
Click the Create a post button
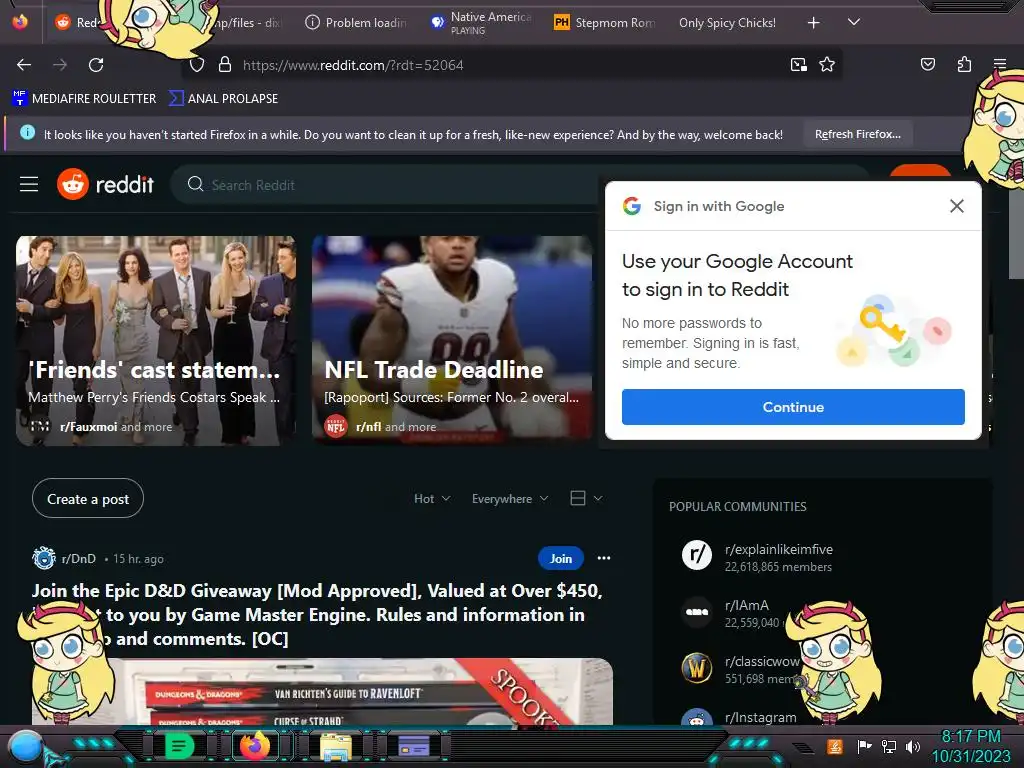(88, 498)
